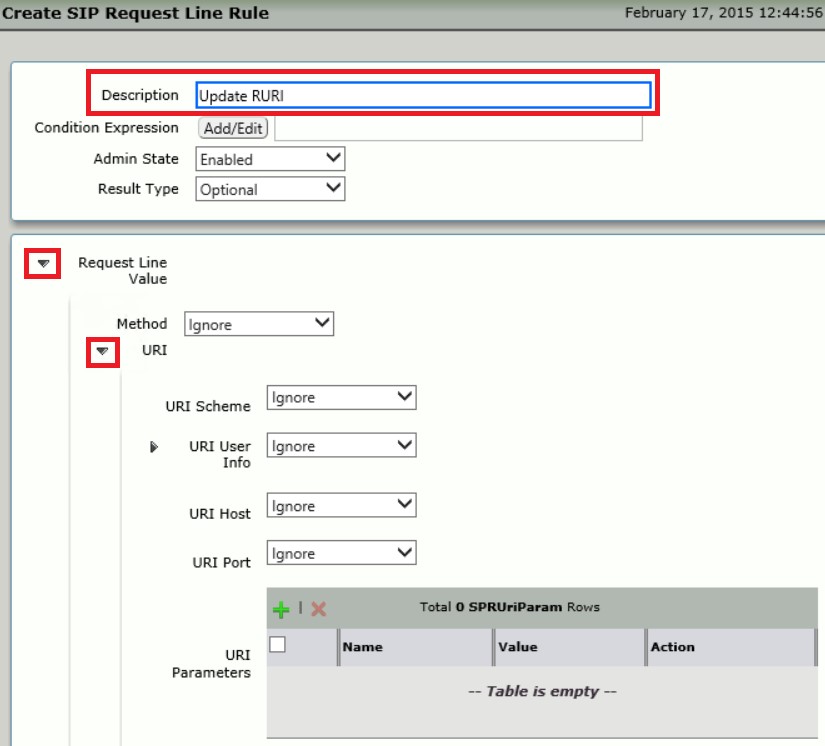
Task: Click the red X delete-row icon
Action: pos(319,608)
